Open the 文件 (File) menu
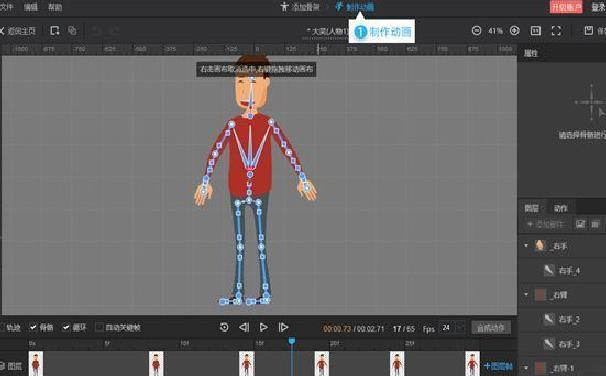The width and height of the screenshot is (606, 376). (7, 7)
